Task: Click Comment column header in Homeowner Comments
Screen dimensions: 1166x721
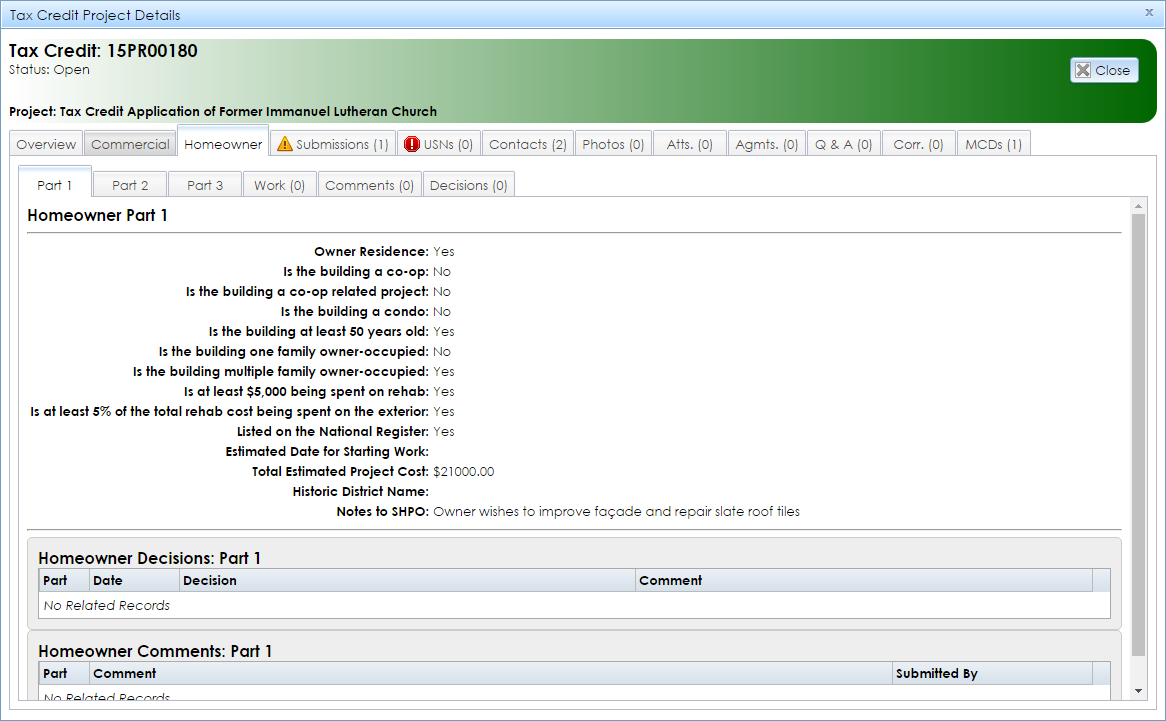Action: tap(491, 673)
